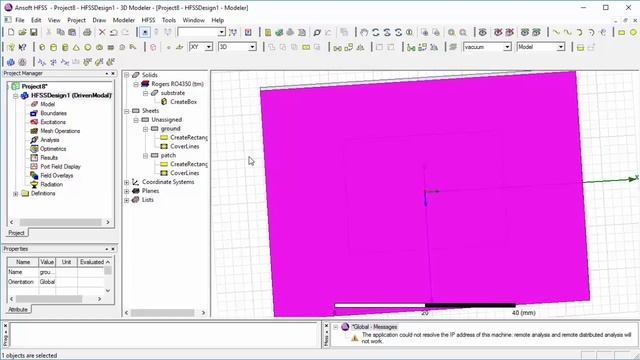The width and height of the screenshot is (640, 360).
Task: Select the Draw box tool
Action: [x=42, y=47]
